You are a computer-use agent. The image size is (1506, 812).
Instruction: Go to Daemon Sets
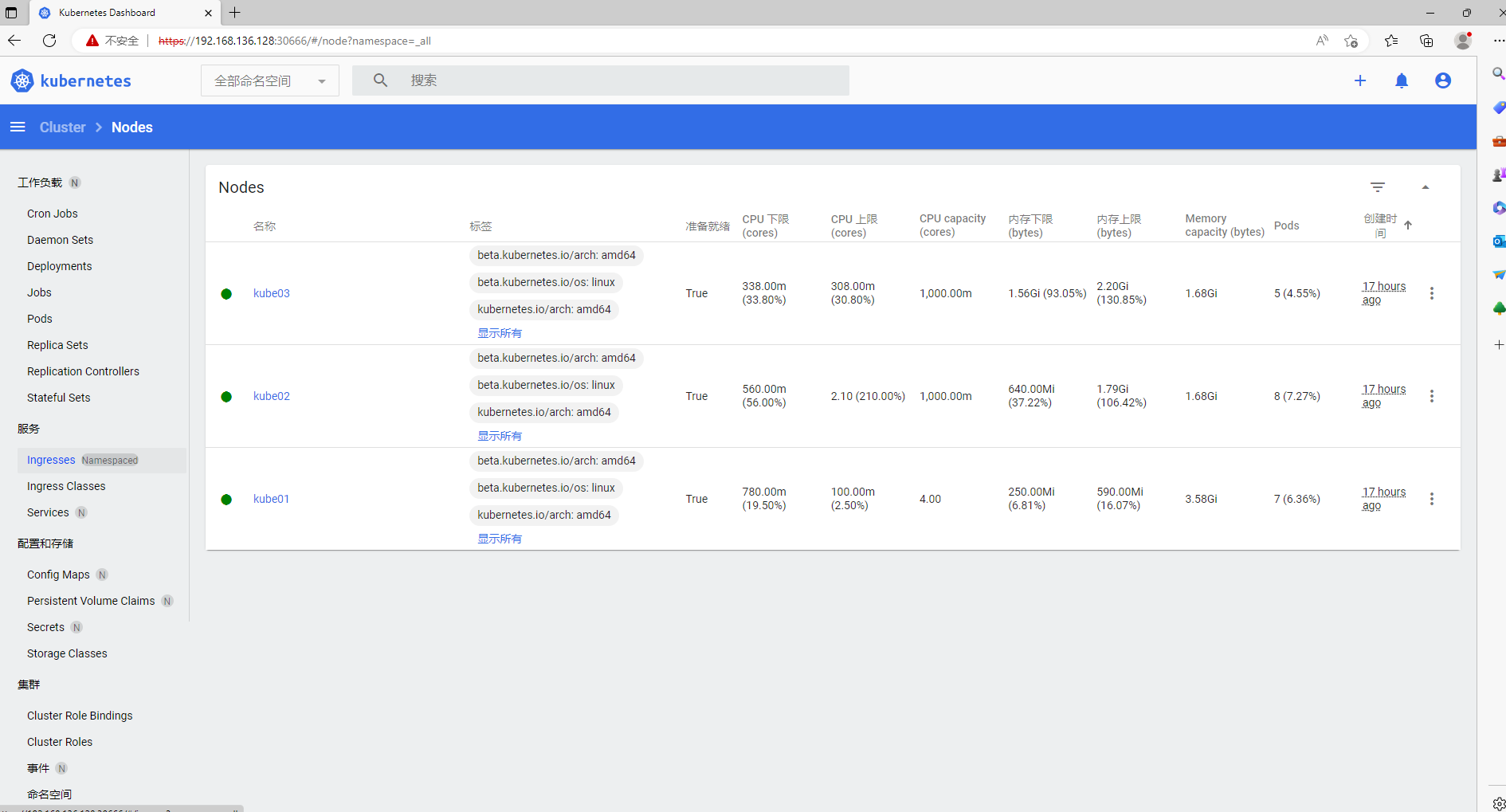(x=60, y=240)
